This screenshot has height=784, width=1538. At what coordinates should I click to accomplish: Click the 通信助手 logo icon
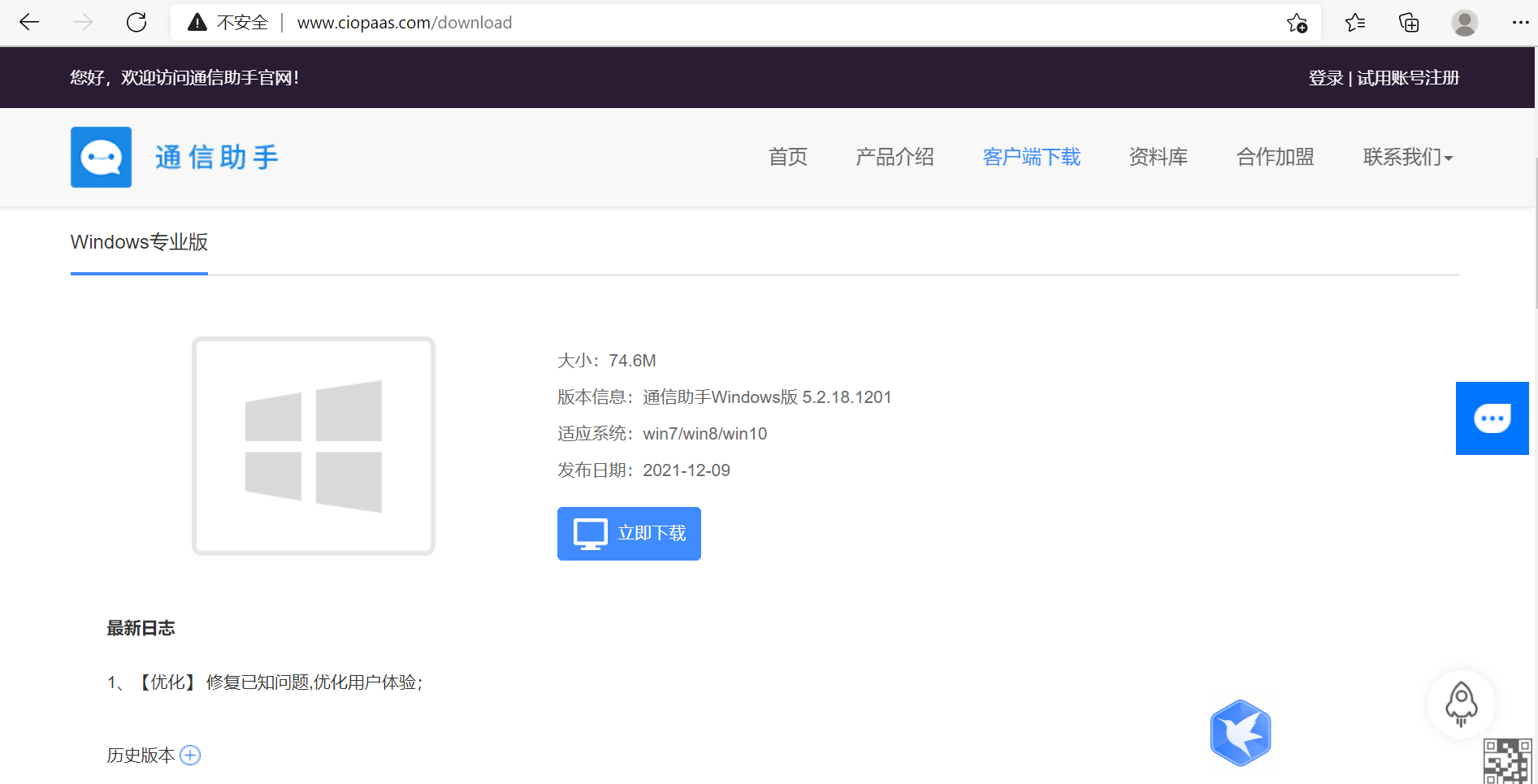pos(102,157)
